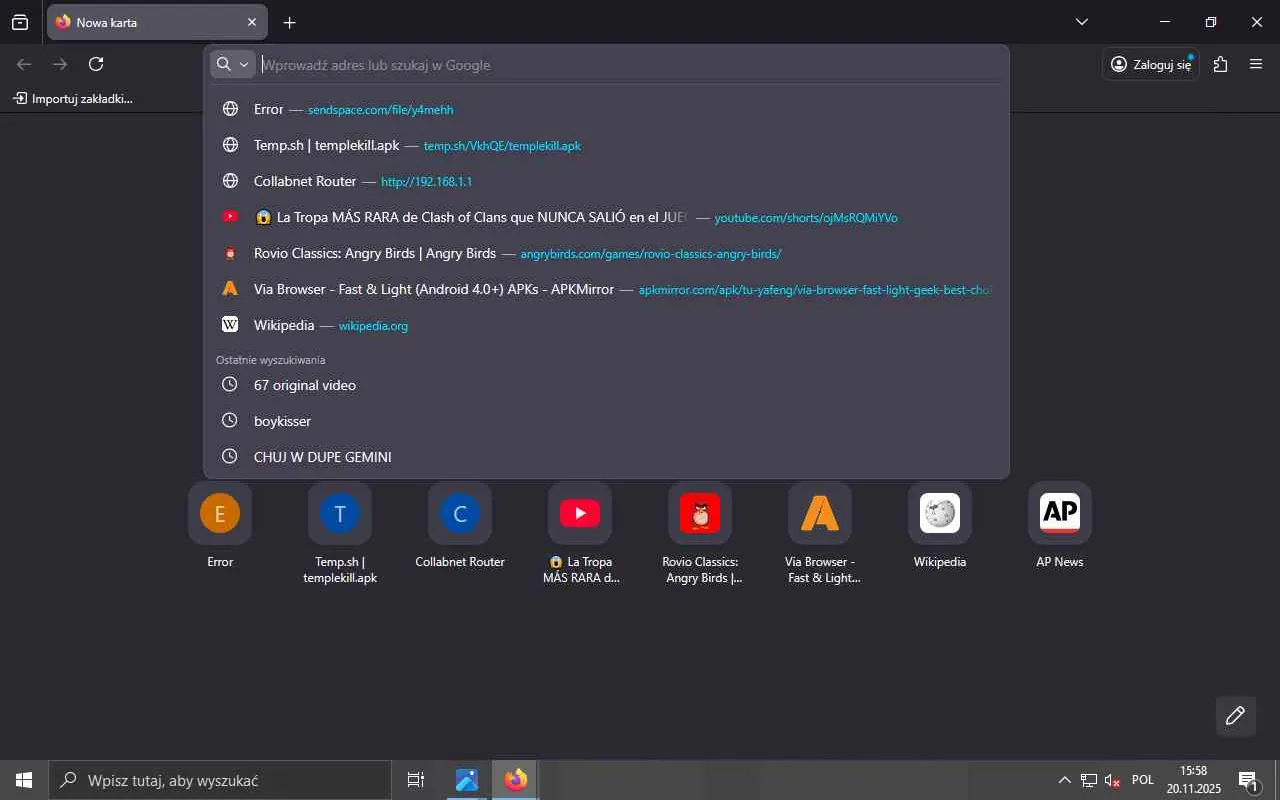This screenshot has width=1280, height=800.
Task: Minimize the Firefox window
Action: coord(1165,22)
